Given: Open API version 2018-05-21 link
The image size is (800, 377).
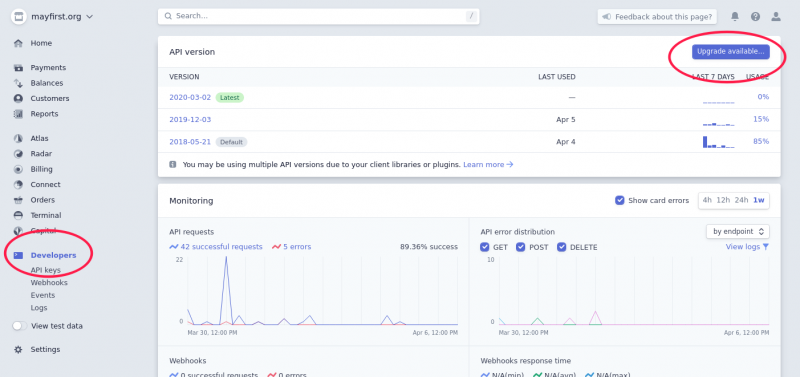Looking at the screenshot, I should 190,142.
